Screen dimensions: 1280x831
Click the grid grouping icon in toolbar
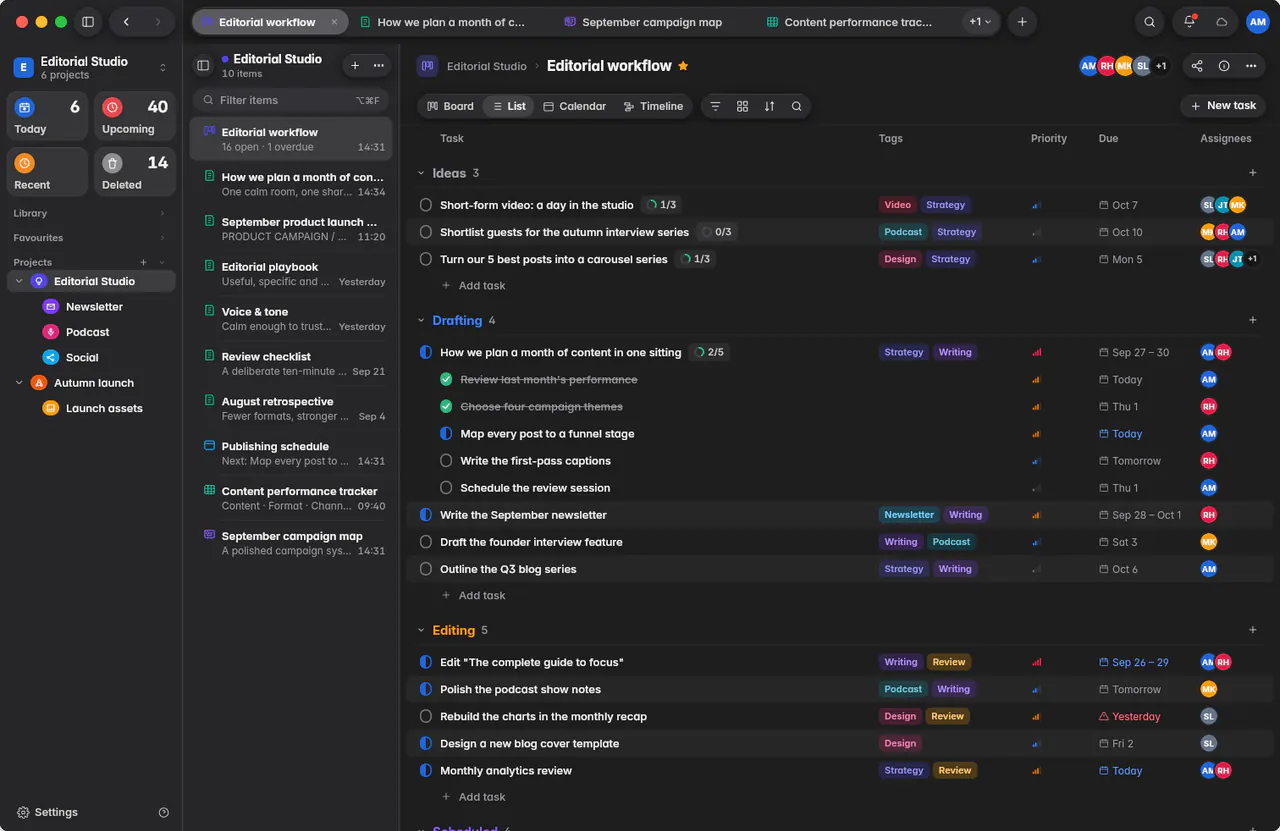pos(742,106)
